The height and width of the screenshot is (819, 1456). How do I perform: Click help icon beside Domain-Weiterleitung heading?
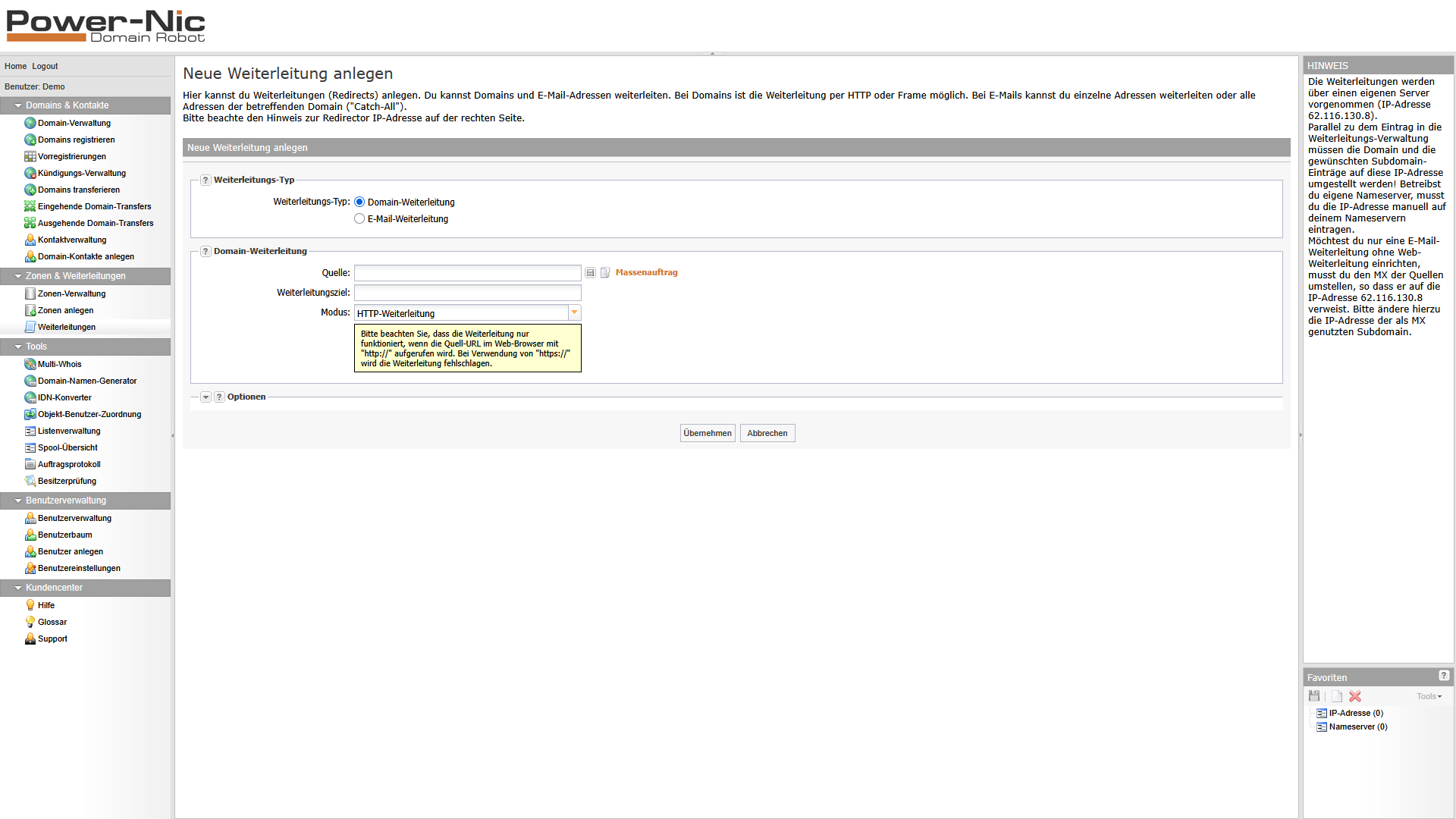[206, 252]
